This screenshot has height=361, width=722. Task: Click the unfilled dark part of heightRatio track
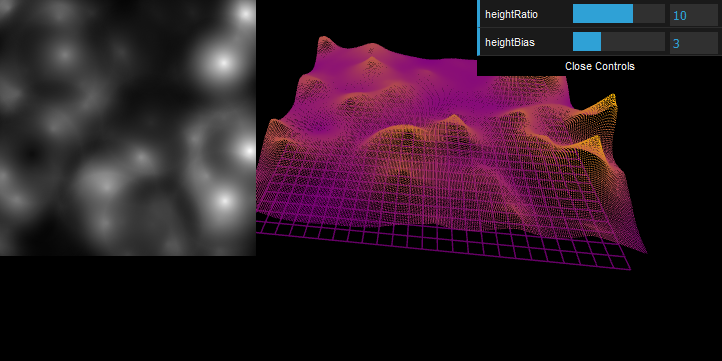click(649, 14)
